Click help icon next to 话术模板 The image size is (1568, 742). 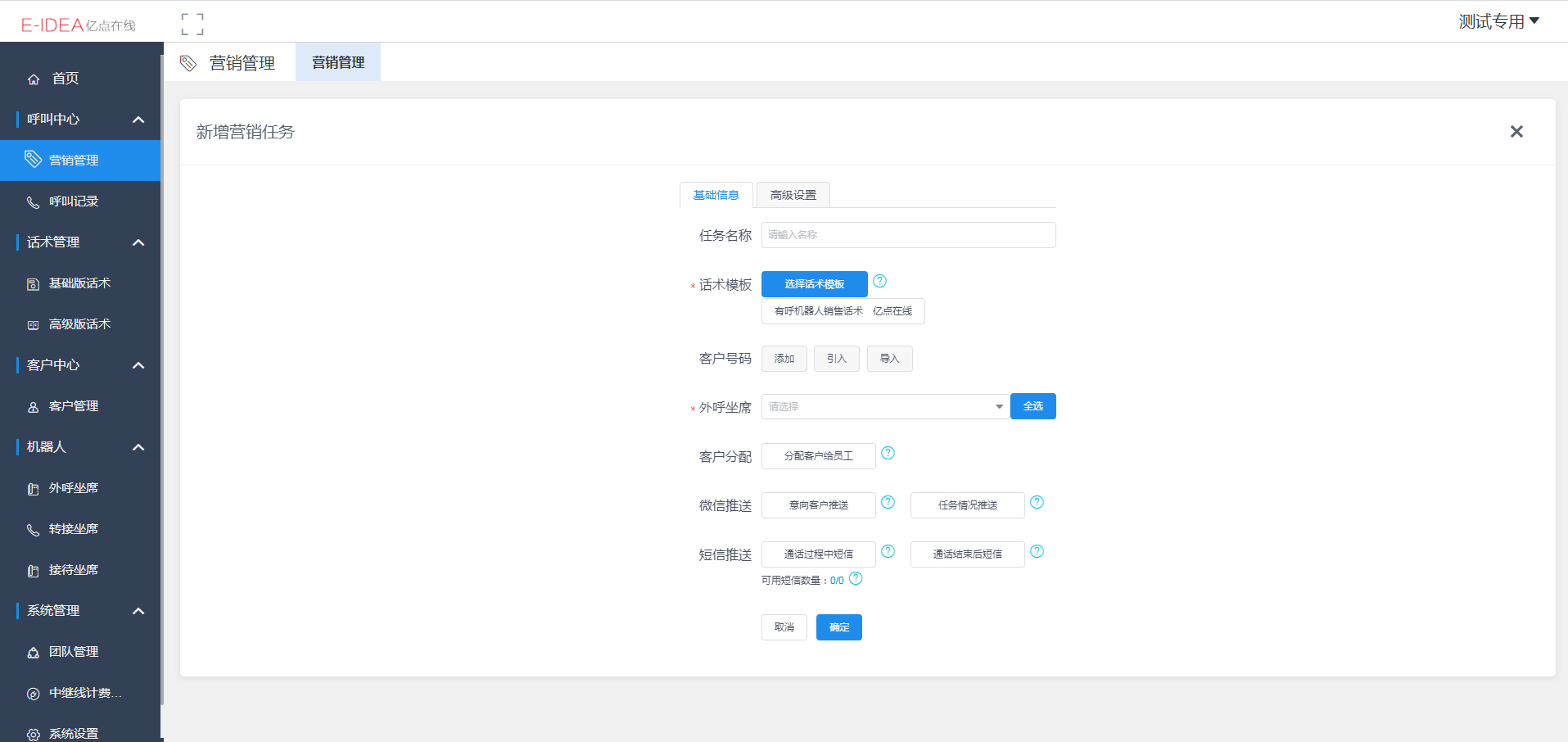pyautogui.click(x=879, y=281)
